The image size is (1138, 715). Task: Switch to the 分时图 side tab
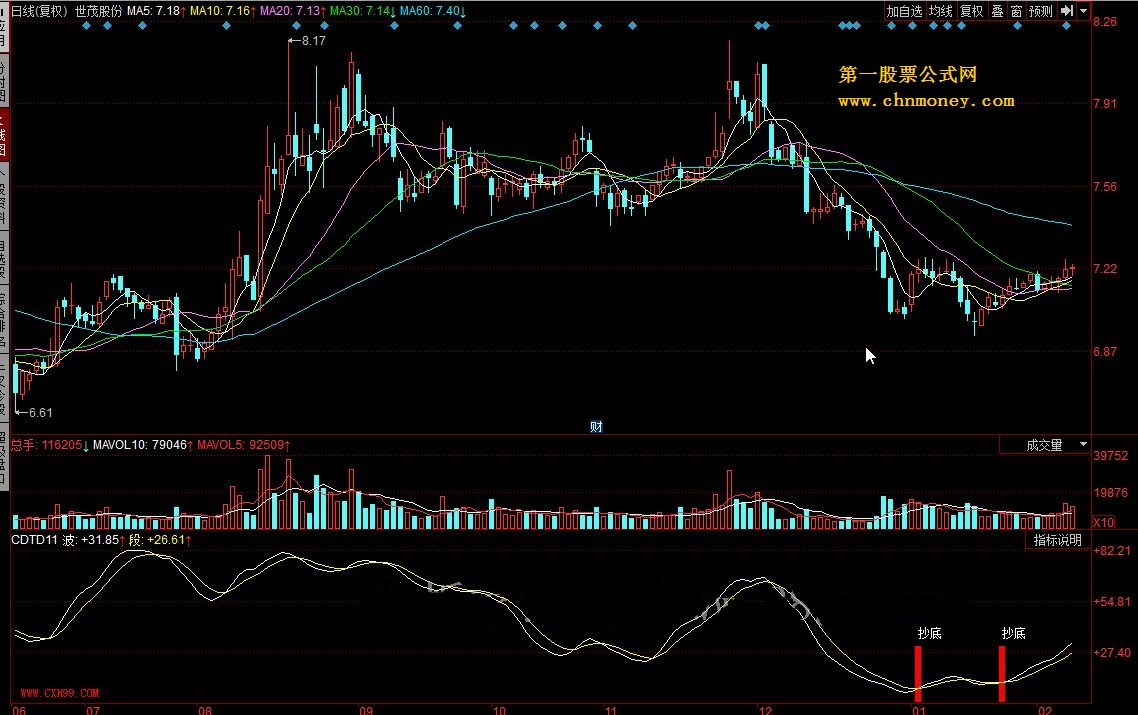coord(4,81)
